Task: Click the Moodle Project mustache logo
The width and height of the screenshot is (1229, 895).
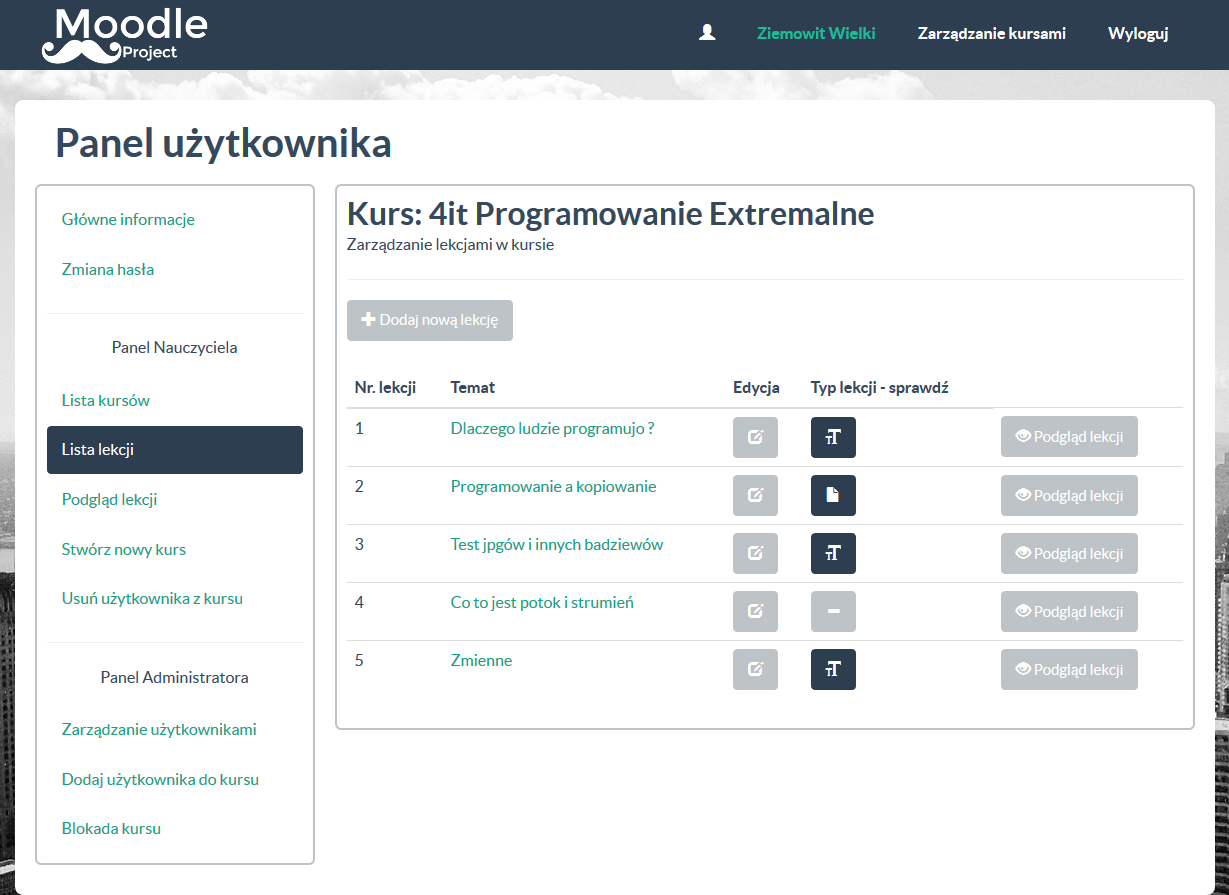Action: tap(124, 35)
